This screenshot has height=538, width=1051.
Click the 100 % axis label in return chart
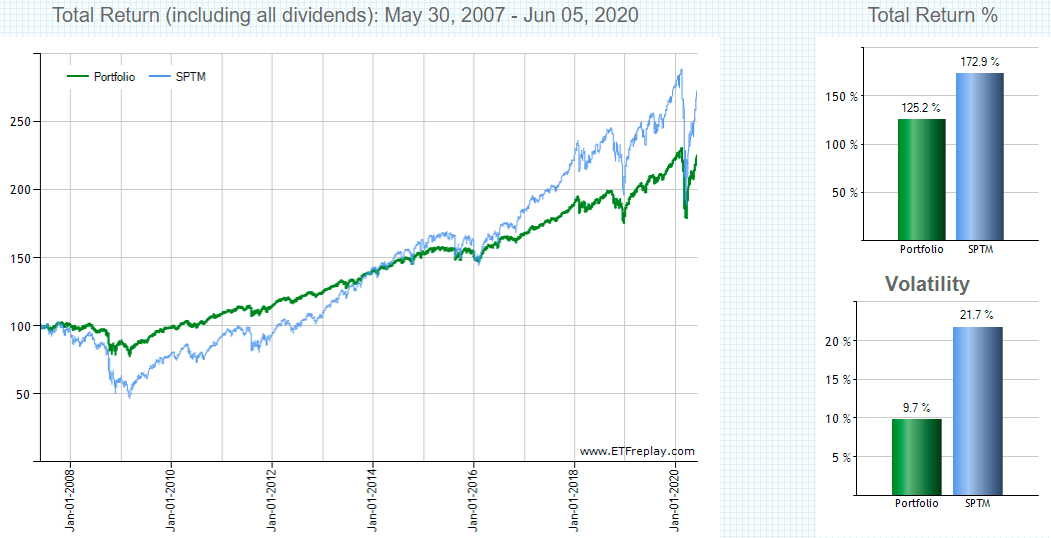843,145
